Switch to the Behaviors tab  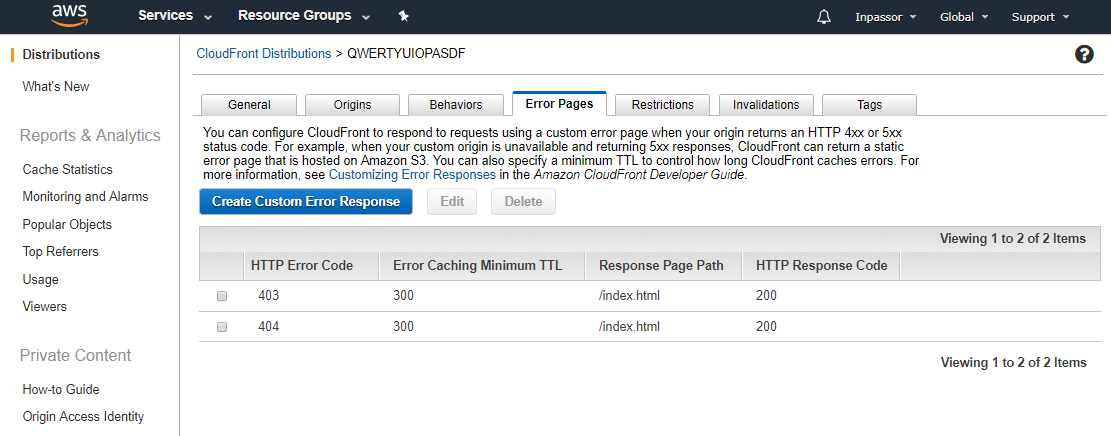pyautogui.click(x=455, y=105)
